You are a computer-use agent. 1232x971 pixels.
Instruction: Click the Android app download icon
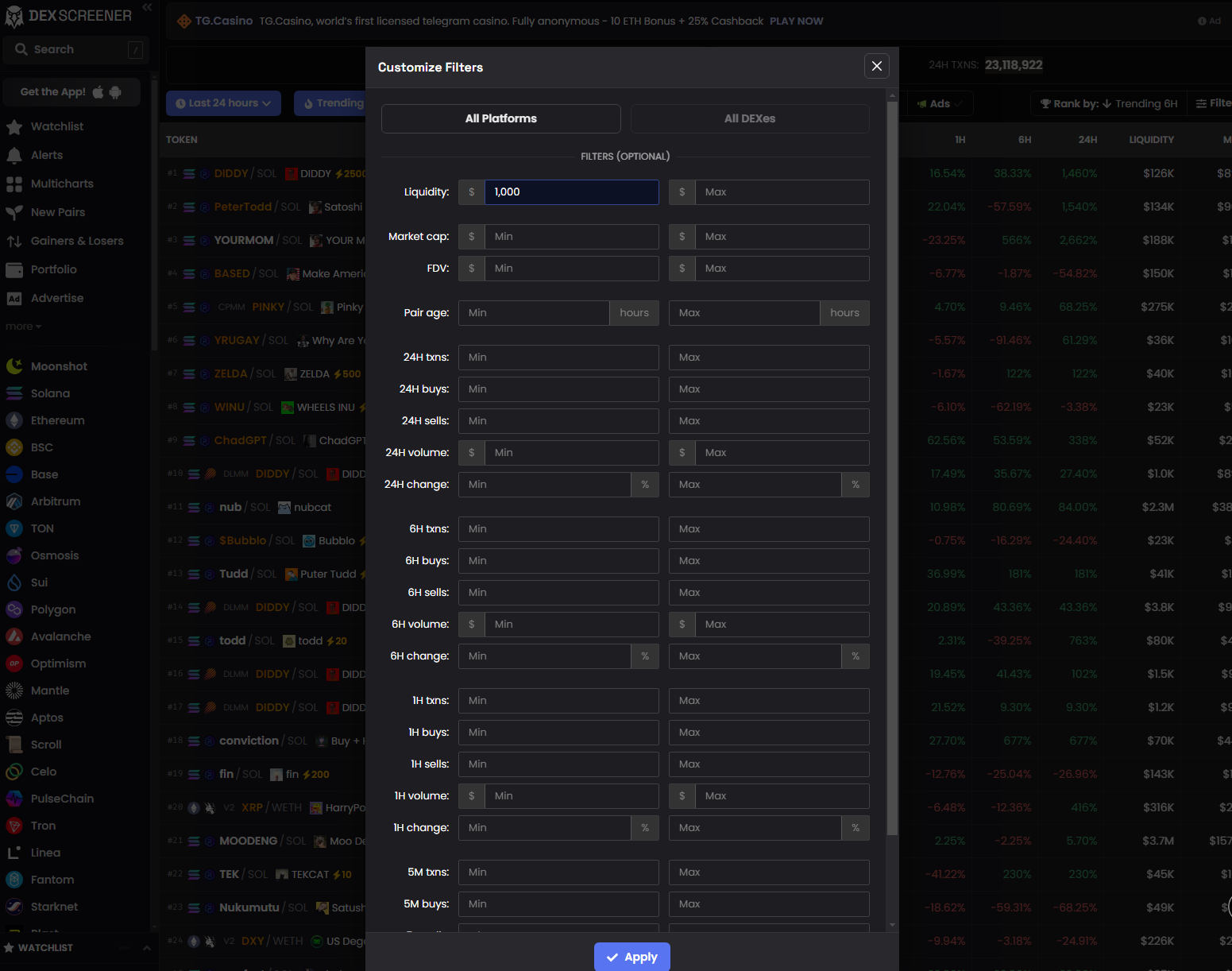tap(115, 92)
